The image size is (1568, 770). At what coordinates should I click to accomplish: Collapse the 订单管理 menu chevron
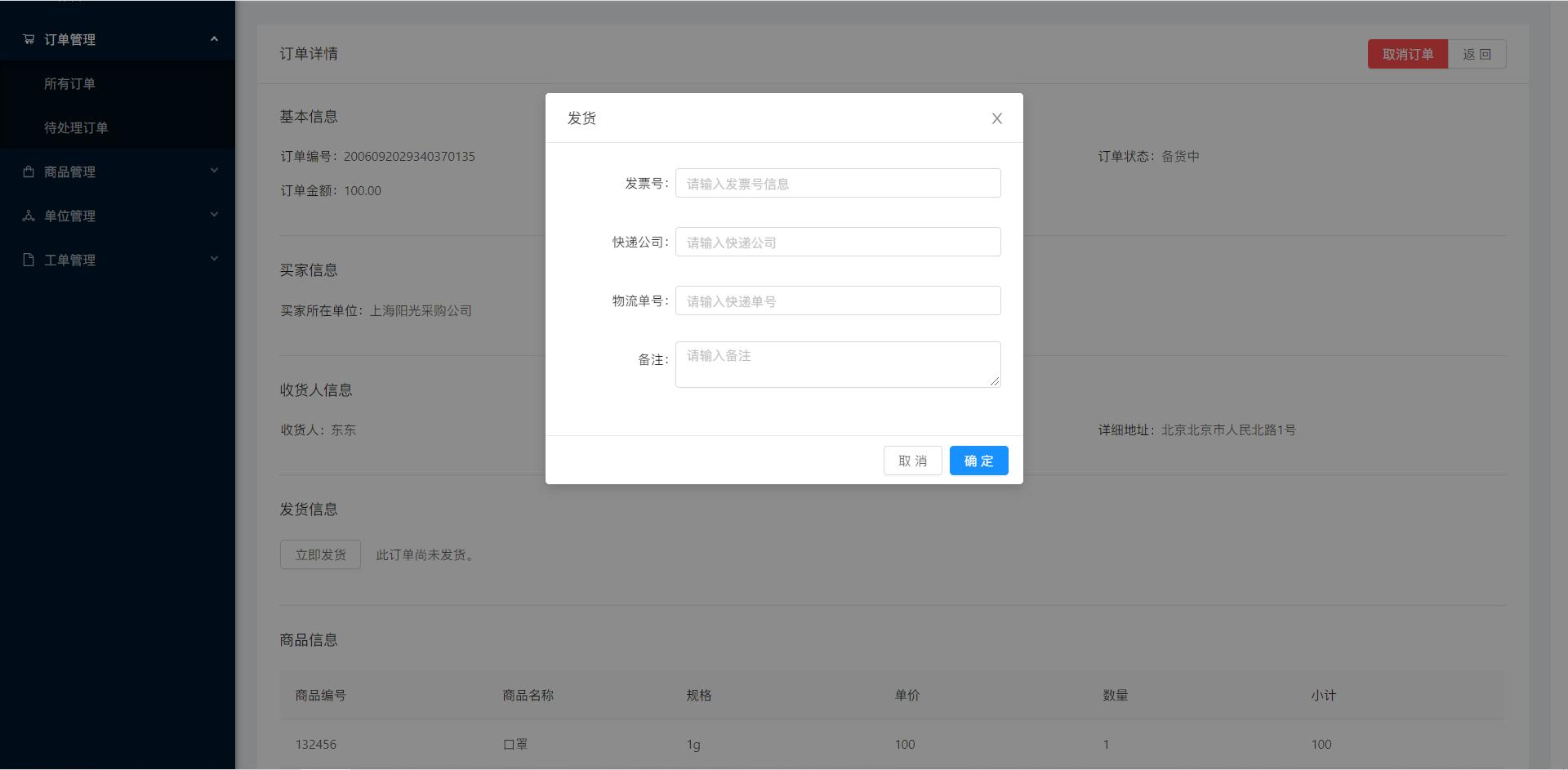pyautogui.click(x=214, y=38)
